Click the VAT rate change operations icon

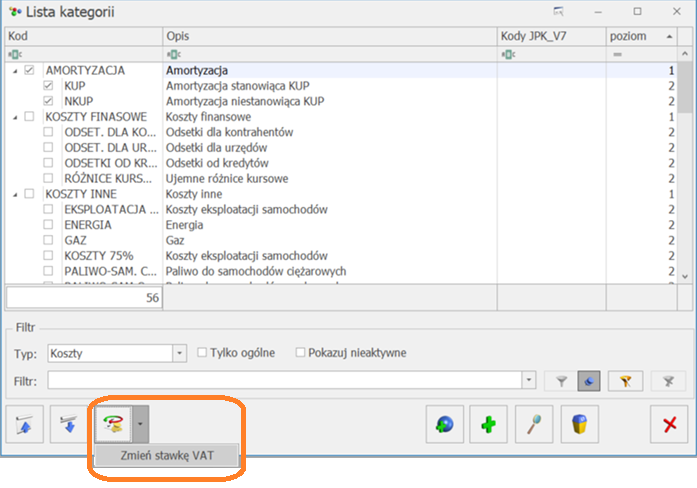click(113, 424)
